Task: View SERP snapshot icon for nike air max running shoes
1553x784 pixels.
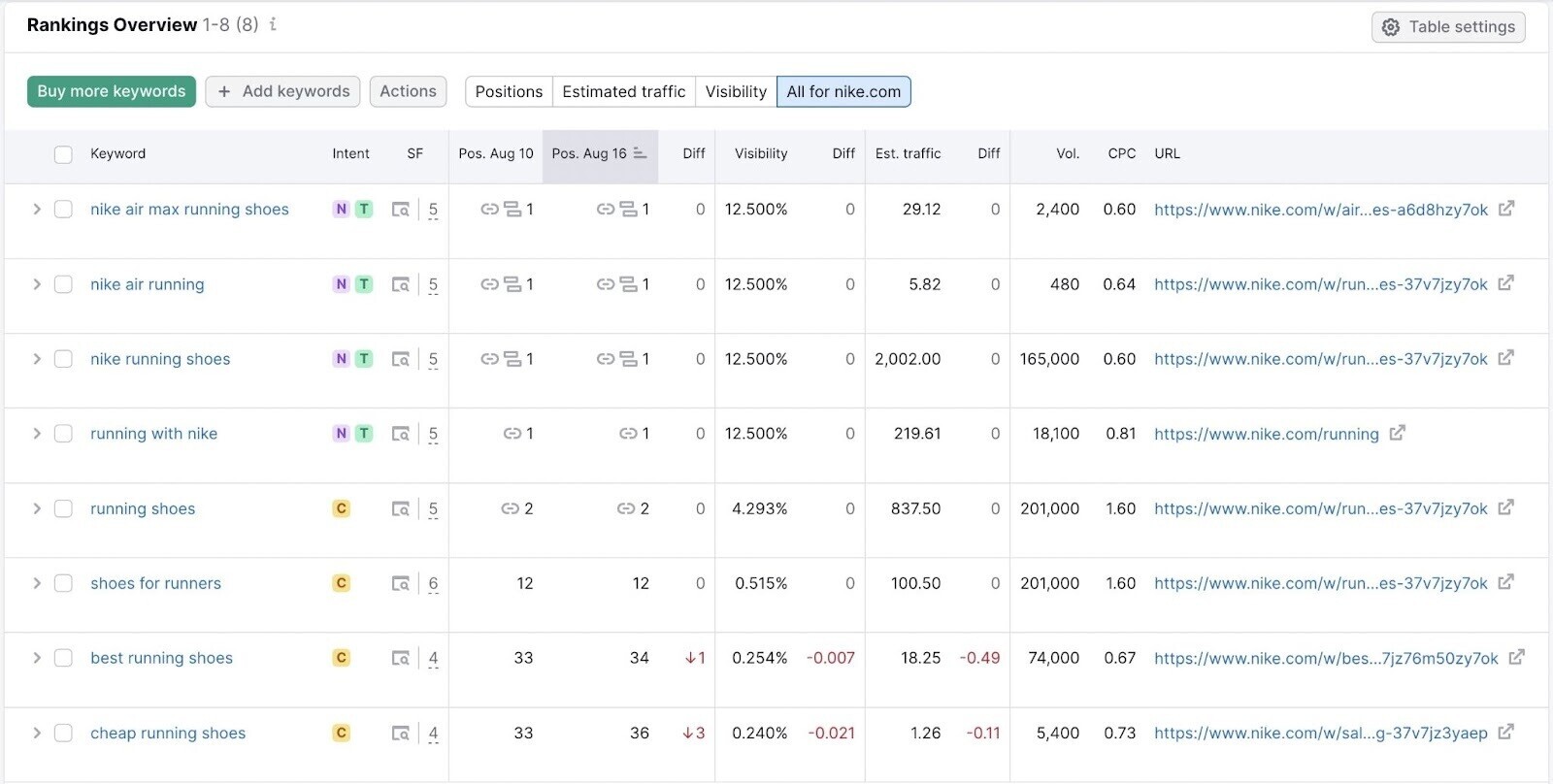Action: tap(400, 210)
